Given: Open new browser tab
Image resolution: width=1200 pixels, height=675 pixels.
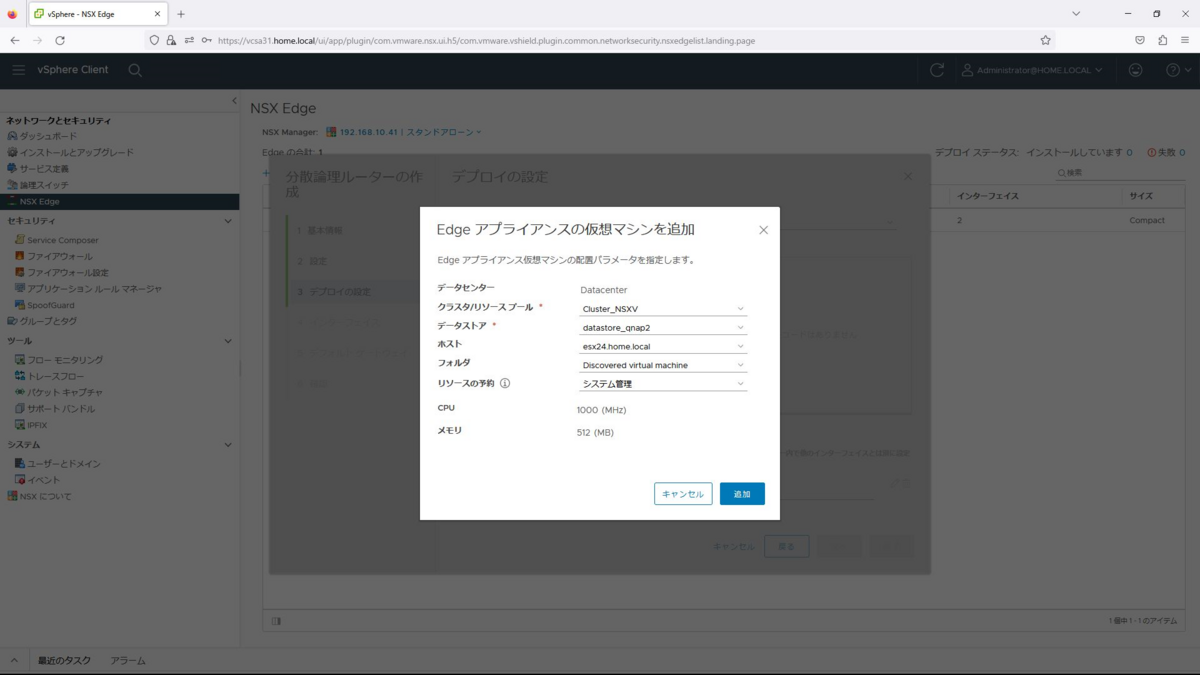Looking at the screenshot, I should point(181,14).
